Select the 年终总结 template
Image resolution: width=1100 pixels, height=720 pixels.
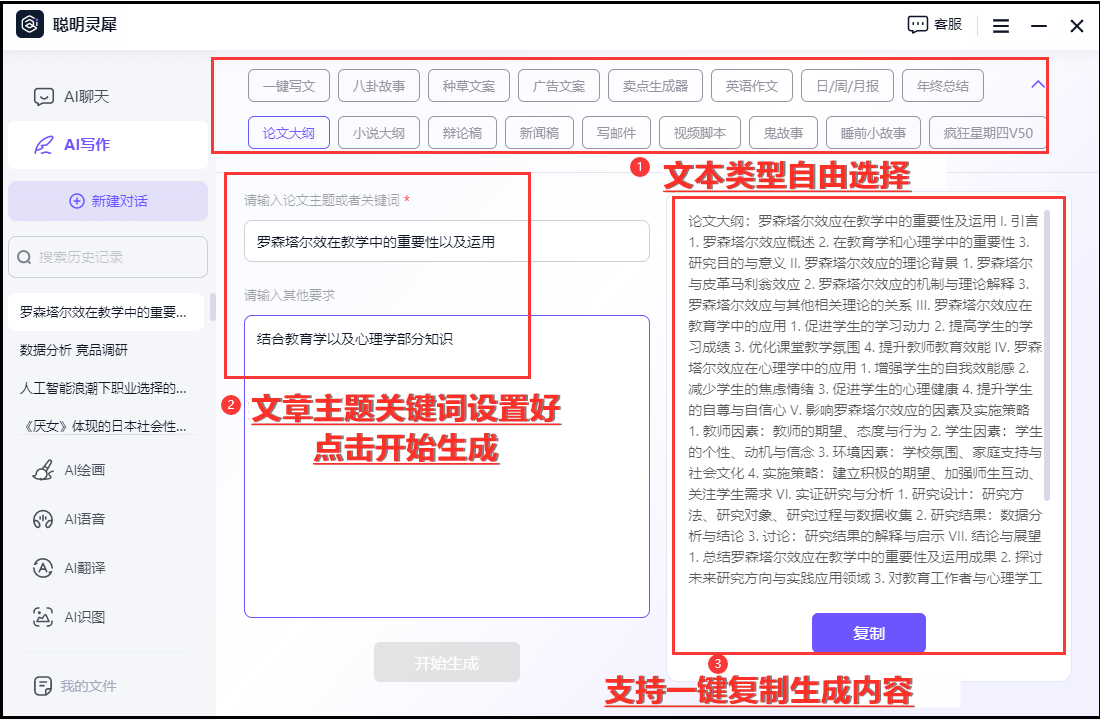(x=942, y=86)
